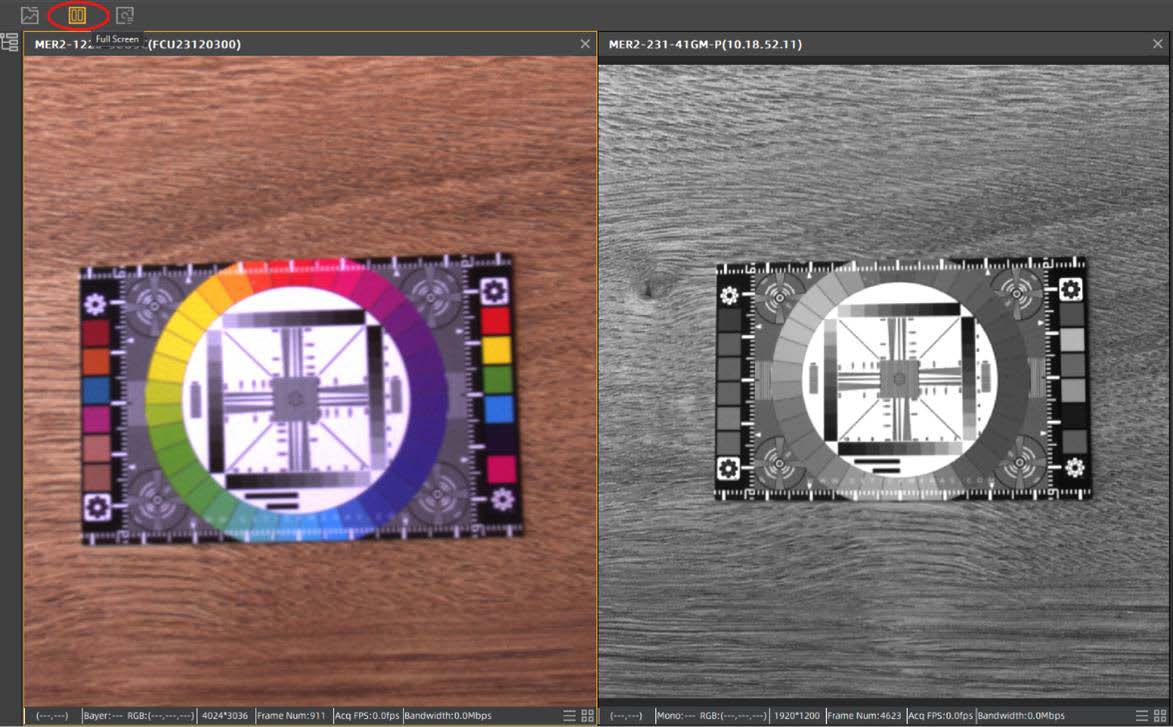This screenshot has width=1173, height=727.
Task: Click grid icon in left camera status bar
Action: 587,716
